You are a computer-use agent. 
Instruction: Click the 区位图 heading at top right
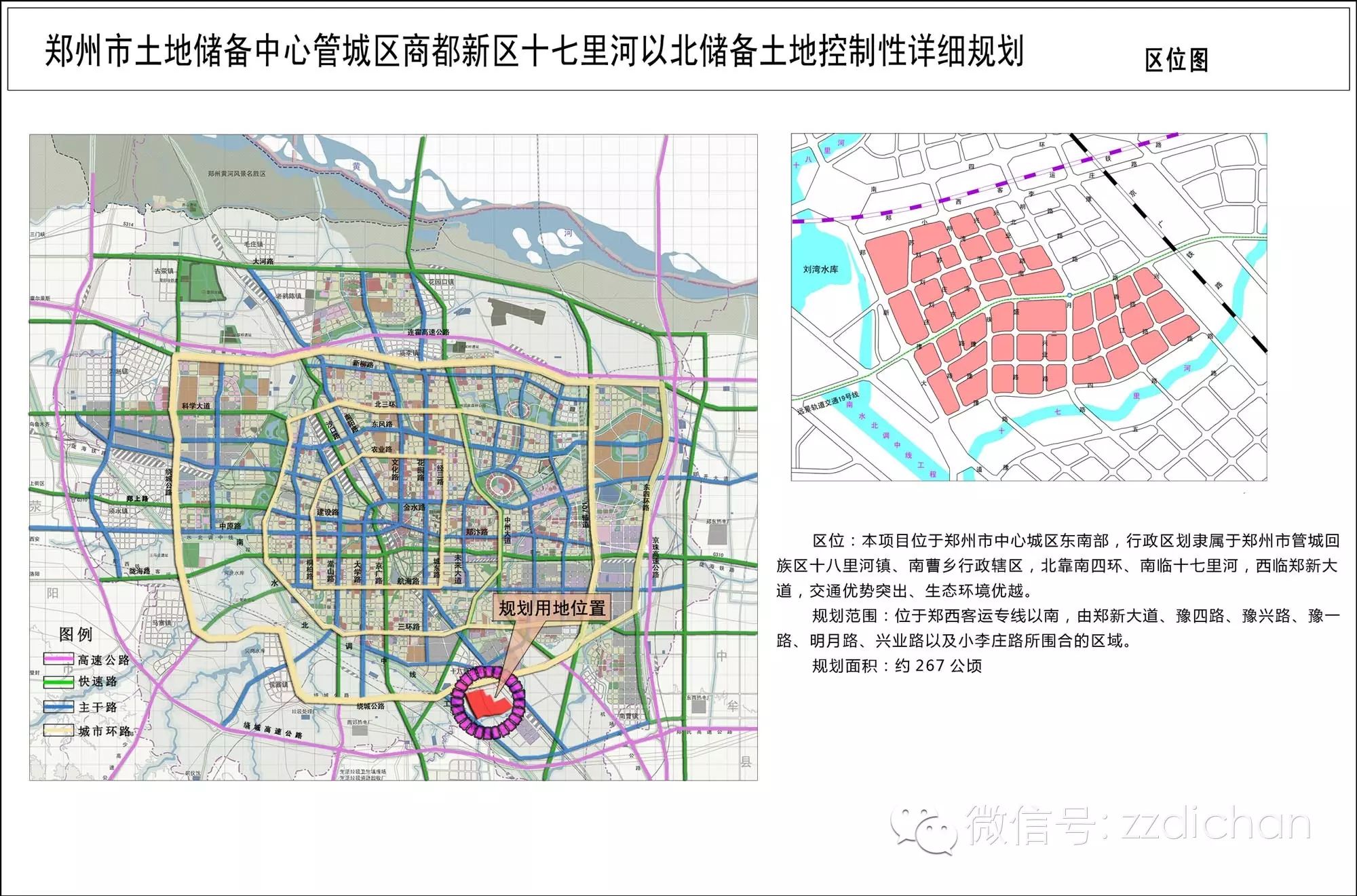[1177, 60]
